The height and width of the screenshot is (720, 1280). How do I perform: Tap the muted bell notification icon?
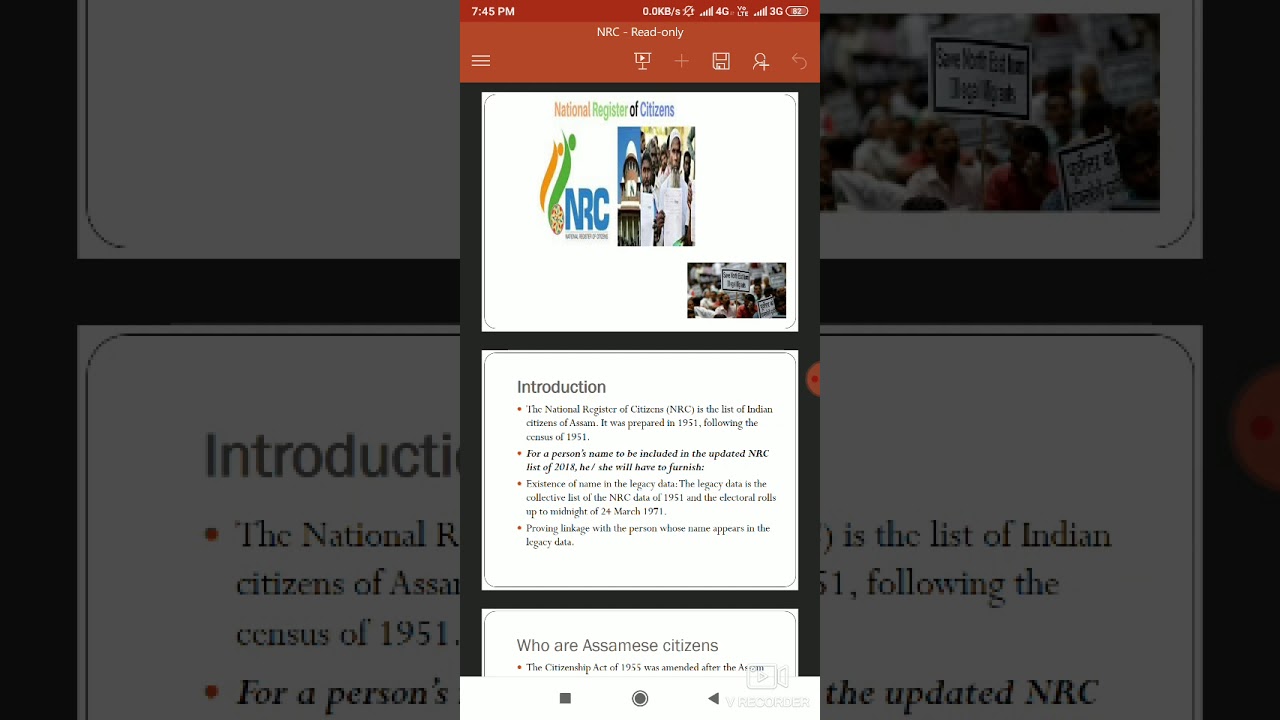[x=689, y=11]
